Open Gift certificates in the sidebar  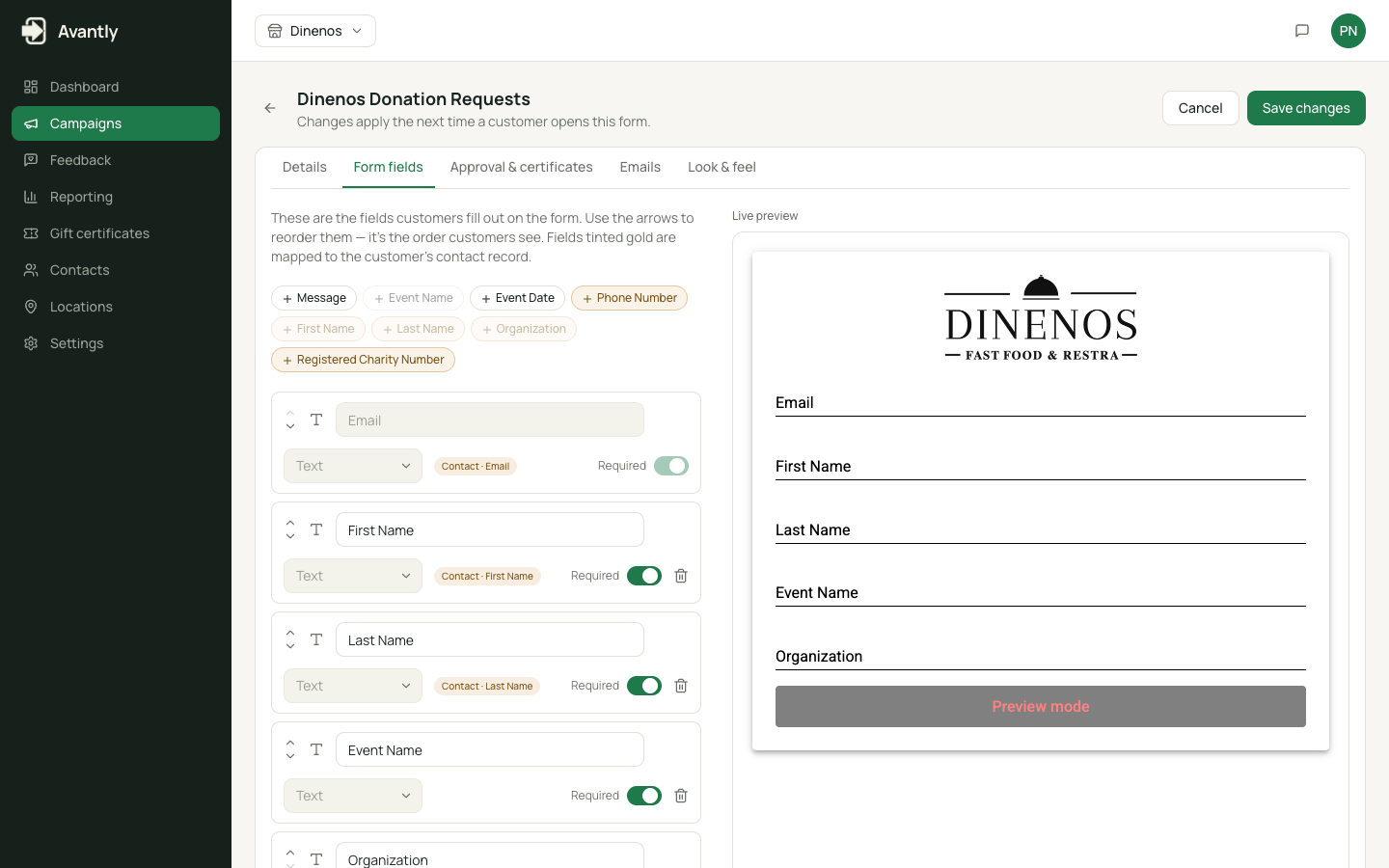click(116, 233)
